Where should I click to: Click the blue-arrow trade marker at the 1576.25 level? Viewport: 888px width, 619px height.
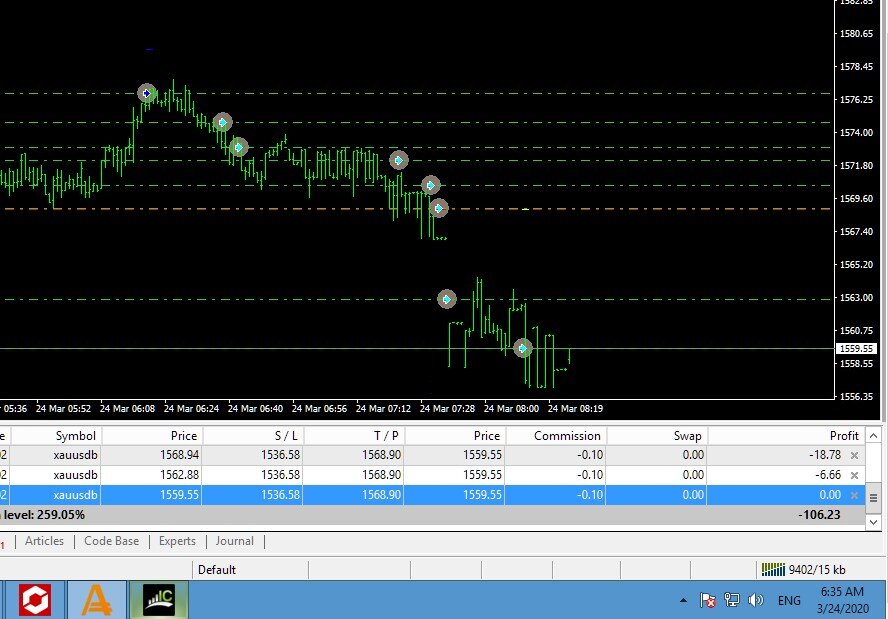(x=147, y=93)
